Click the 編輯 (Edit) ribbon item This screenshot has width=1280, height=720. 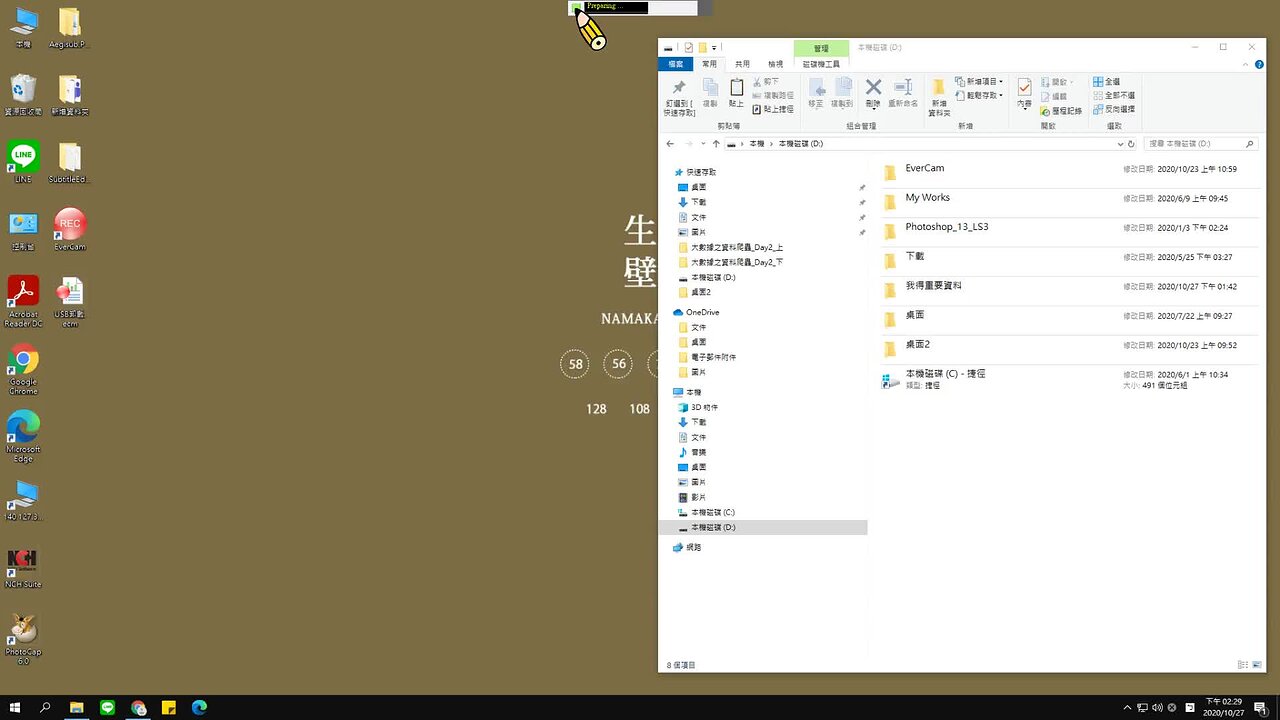click(x=1054, y=96)
